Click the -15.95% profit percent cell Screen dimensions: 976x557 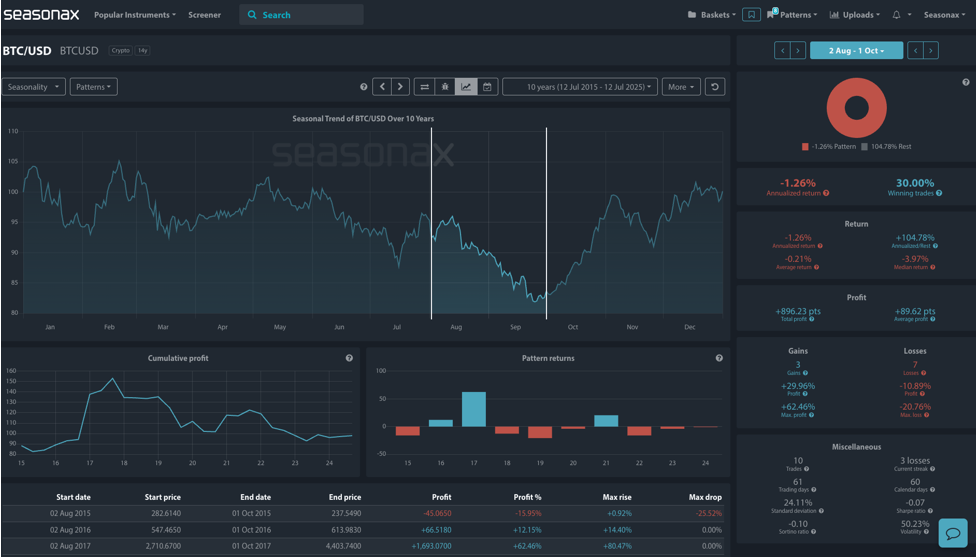[528, 513]
